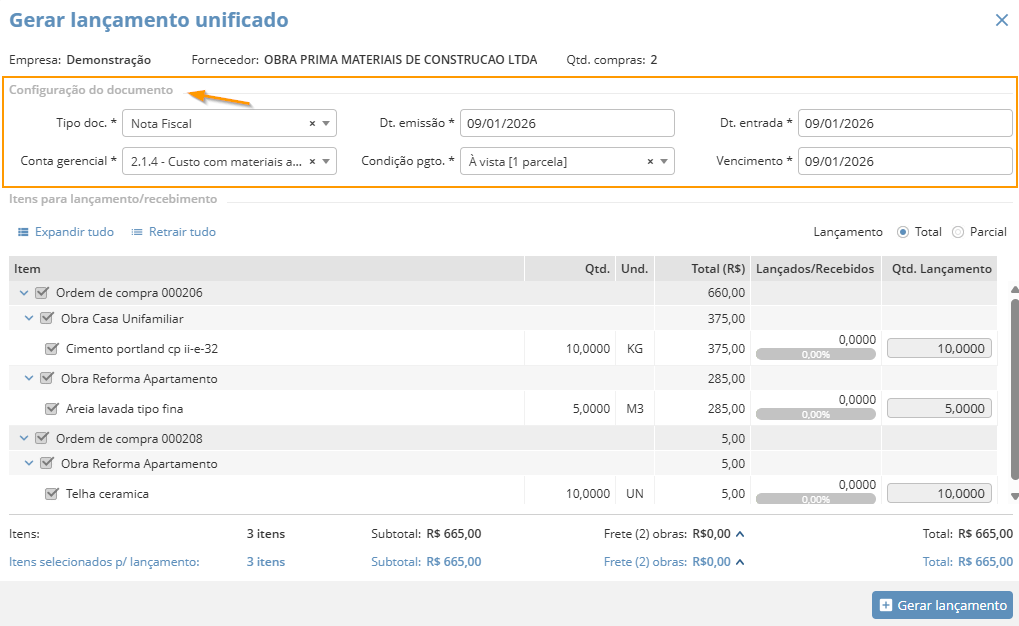Uncheck the Cimento portland cp ii-e-32 item
The width and height of the screenshot is (1019, 626).
pos(52,349)
